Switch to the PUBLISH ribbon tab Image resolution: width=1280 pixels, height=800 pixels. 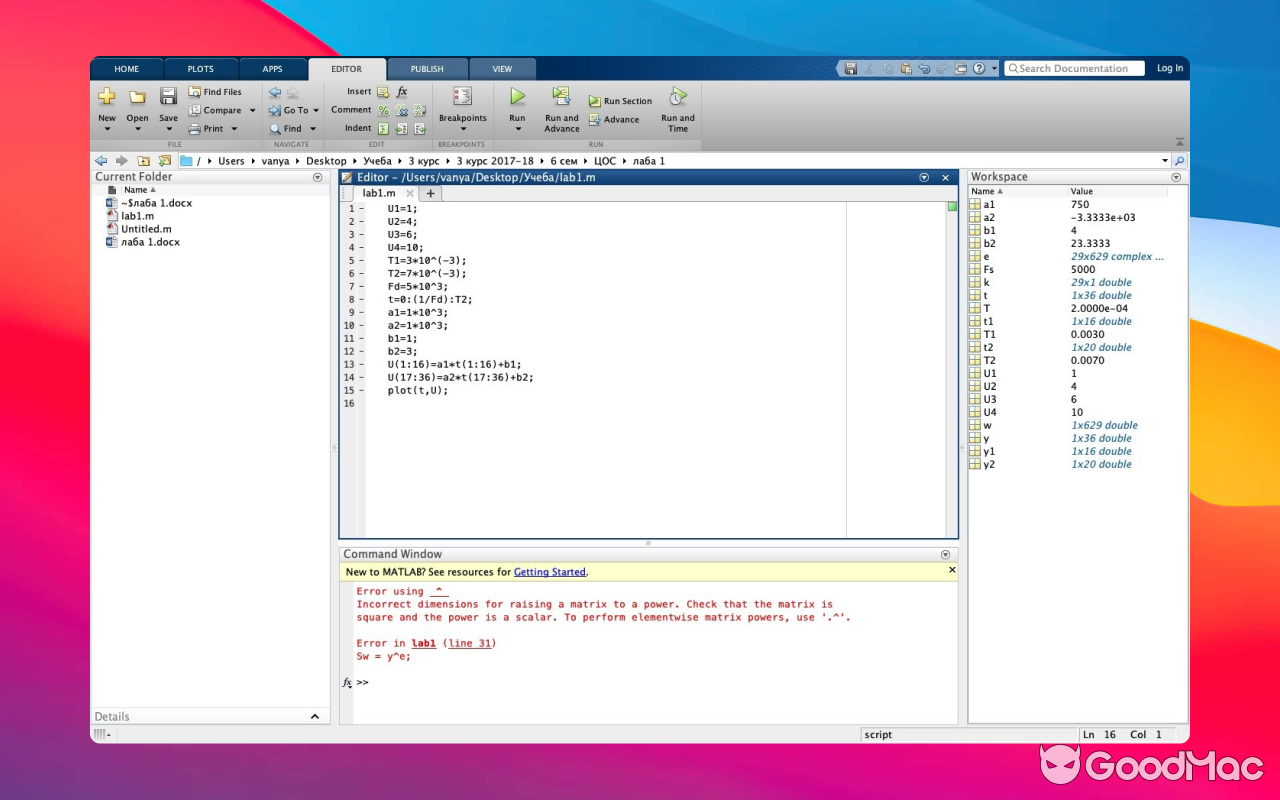427,68
